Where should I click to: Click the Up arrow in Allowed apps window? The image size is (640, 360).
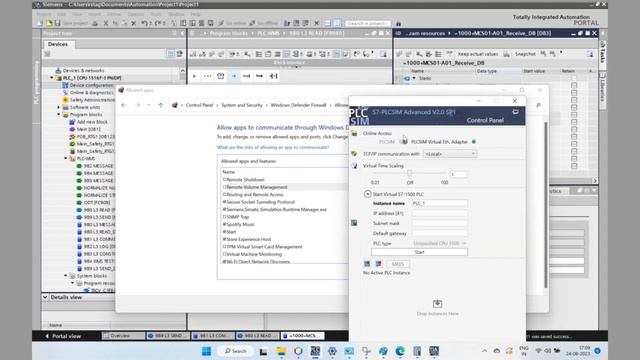point(160,105)
